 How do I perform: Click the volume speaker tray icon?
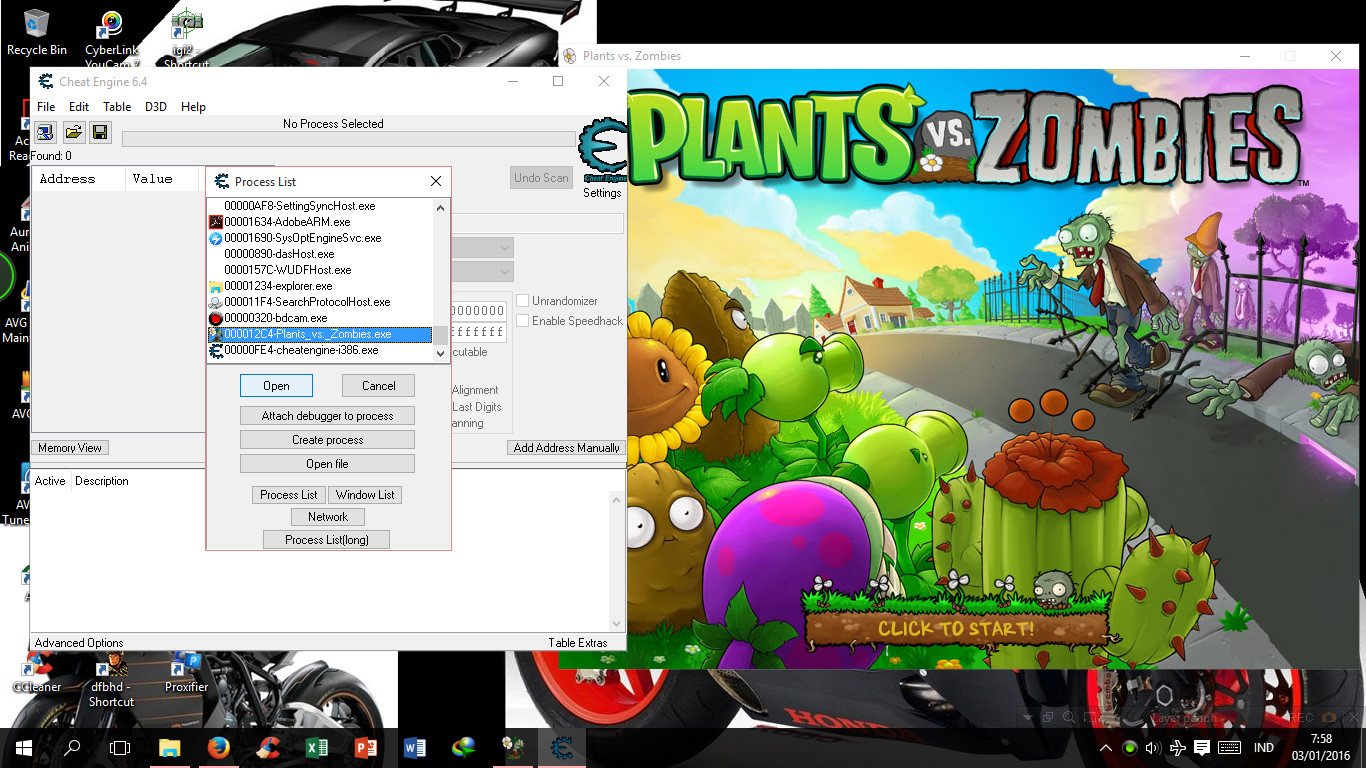[1153, 748]
